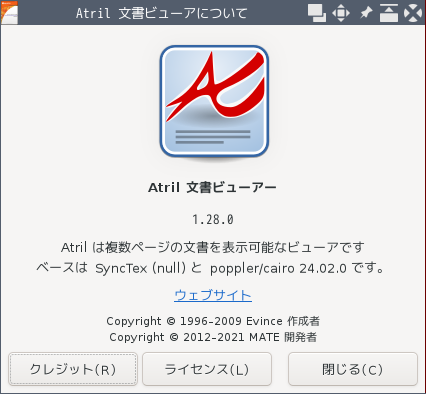Open the クレジット(R) credits button
The height and width of the screenshot is (394, 426).
pyautogui.click(x=73, y=369)
